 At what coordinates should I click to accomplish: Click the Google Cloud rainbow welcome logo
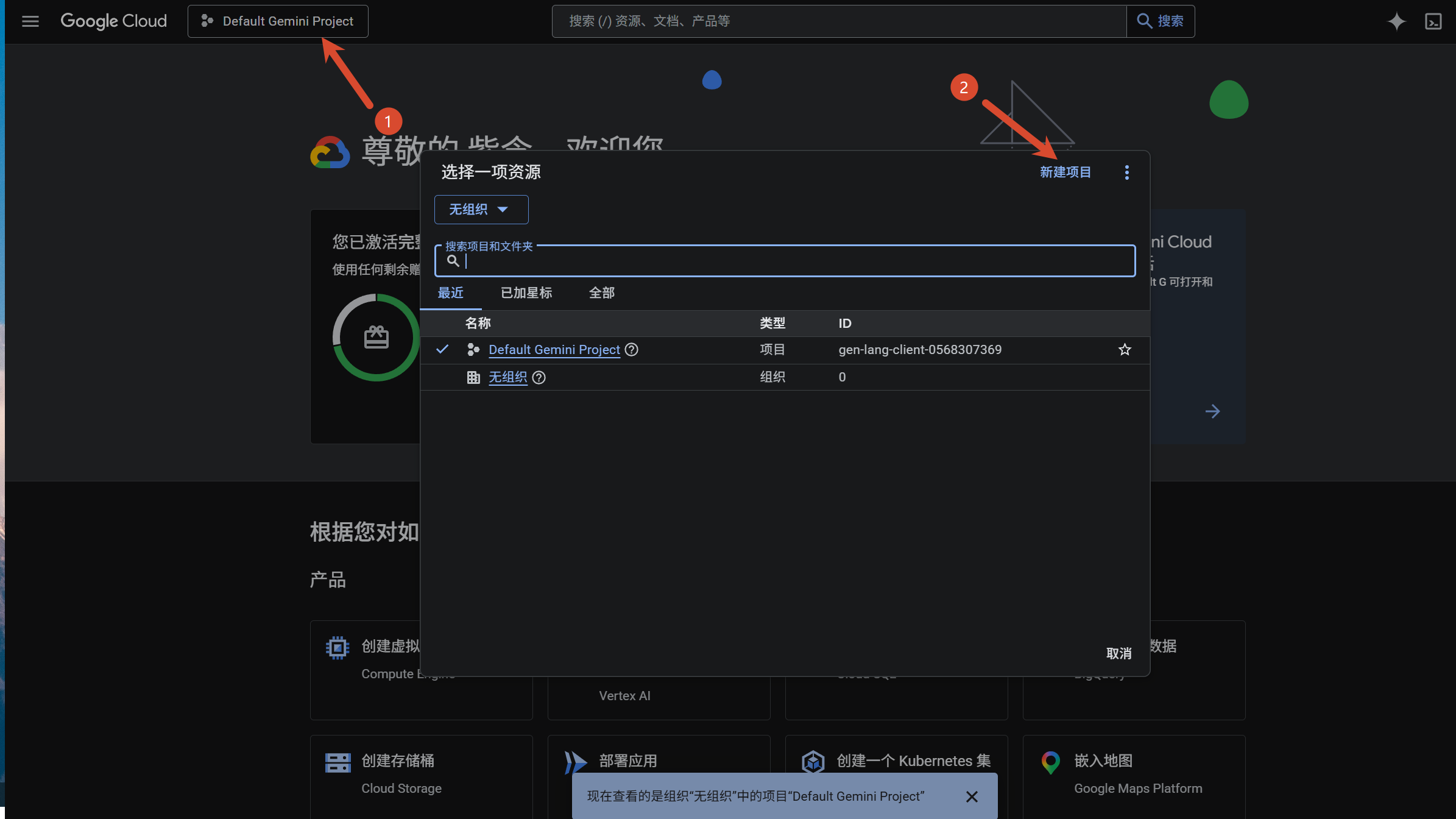click(330, 152)
